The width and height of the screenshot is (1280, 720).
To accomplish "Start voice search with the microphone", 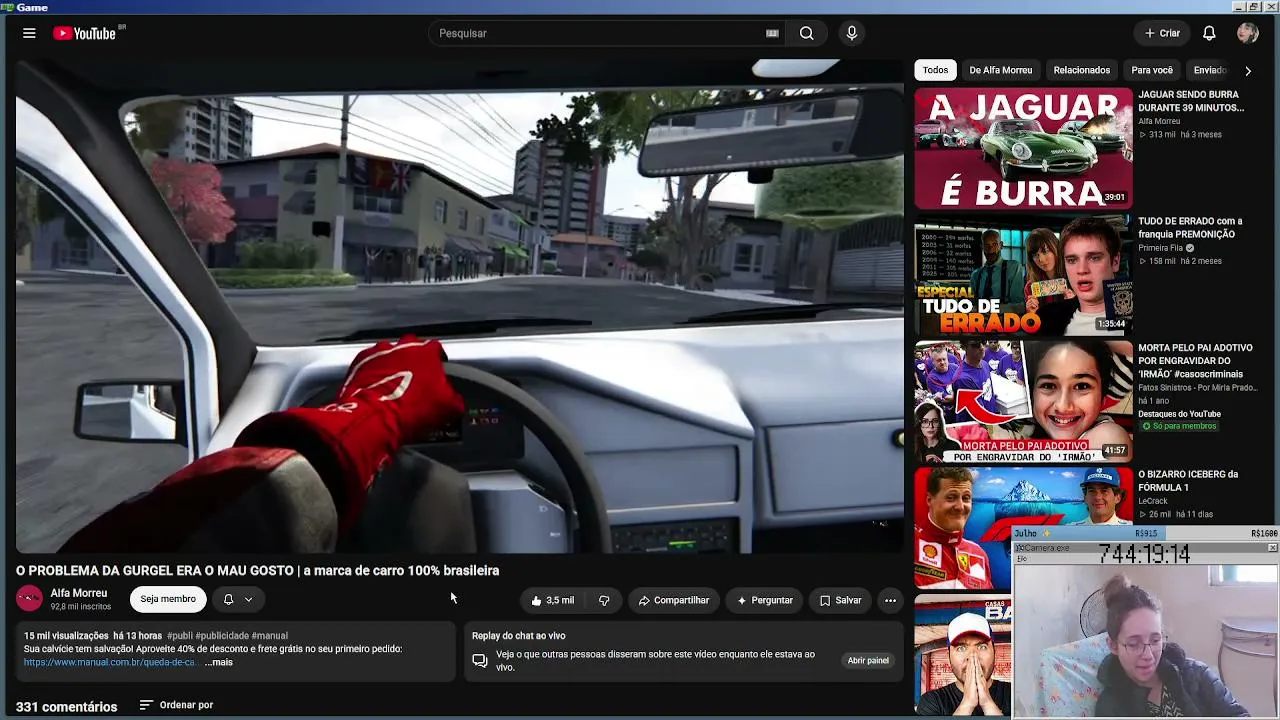I will coord(852,33).
